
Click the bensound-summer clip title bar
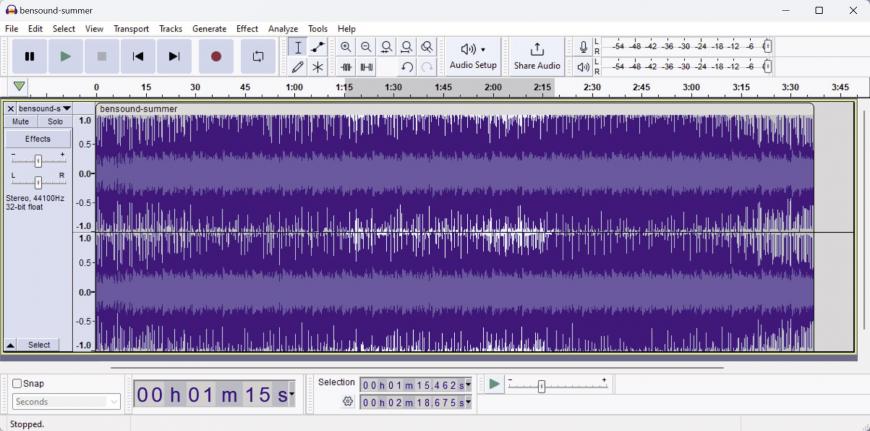[454, 109]
